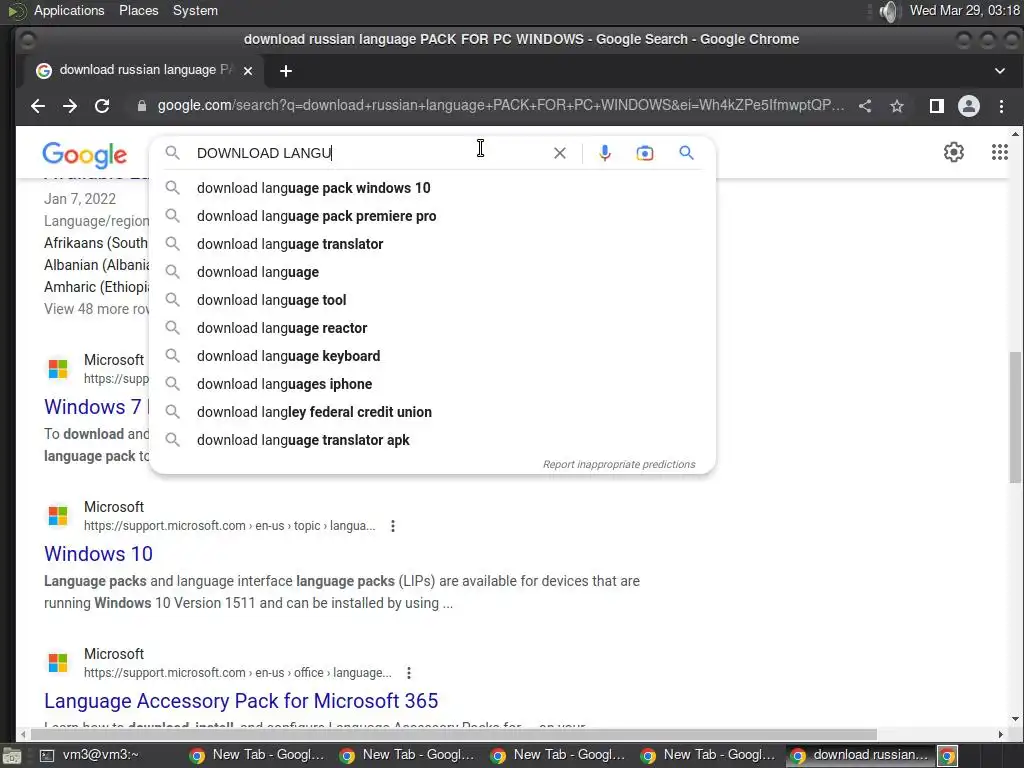This screenshot has width=1024, height=768.
Task: Reload the current page
Action: coord(102,106)
